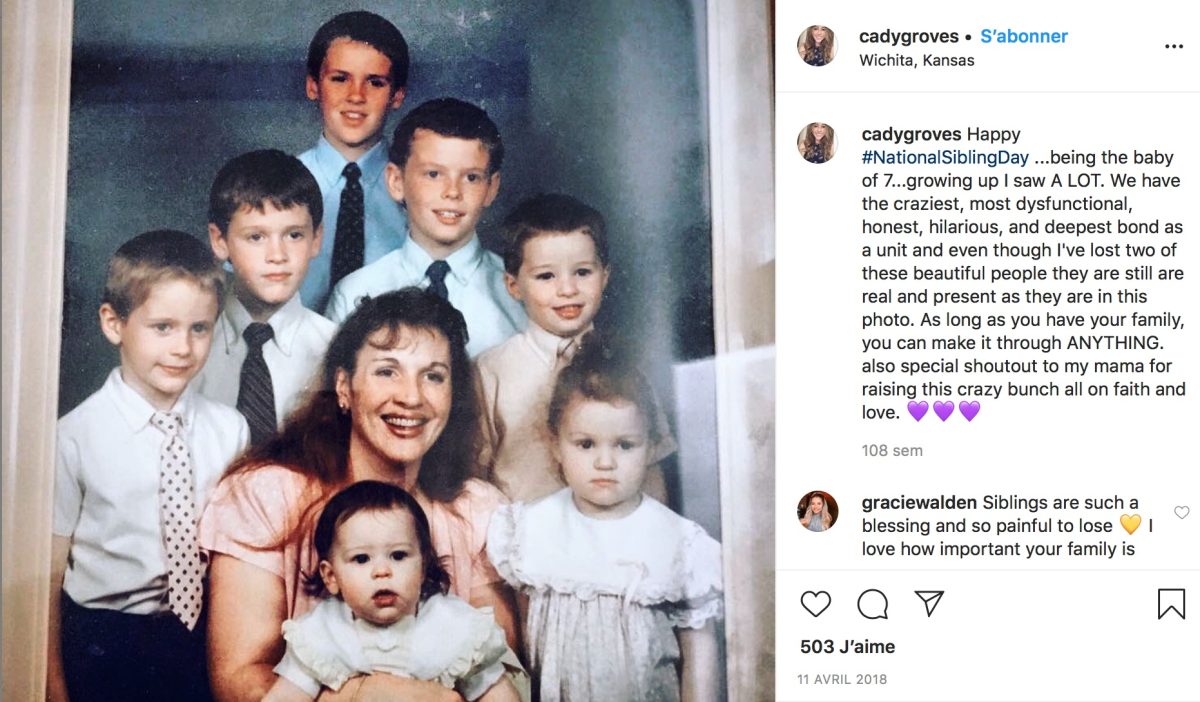Click the purple hearts at caption end
The width and height of the screenshot is (1200, 702).
[x=943, y=411]
